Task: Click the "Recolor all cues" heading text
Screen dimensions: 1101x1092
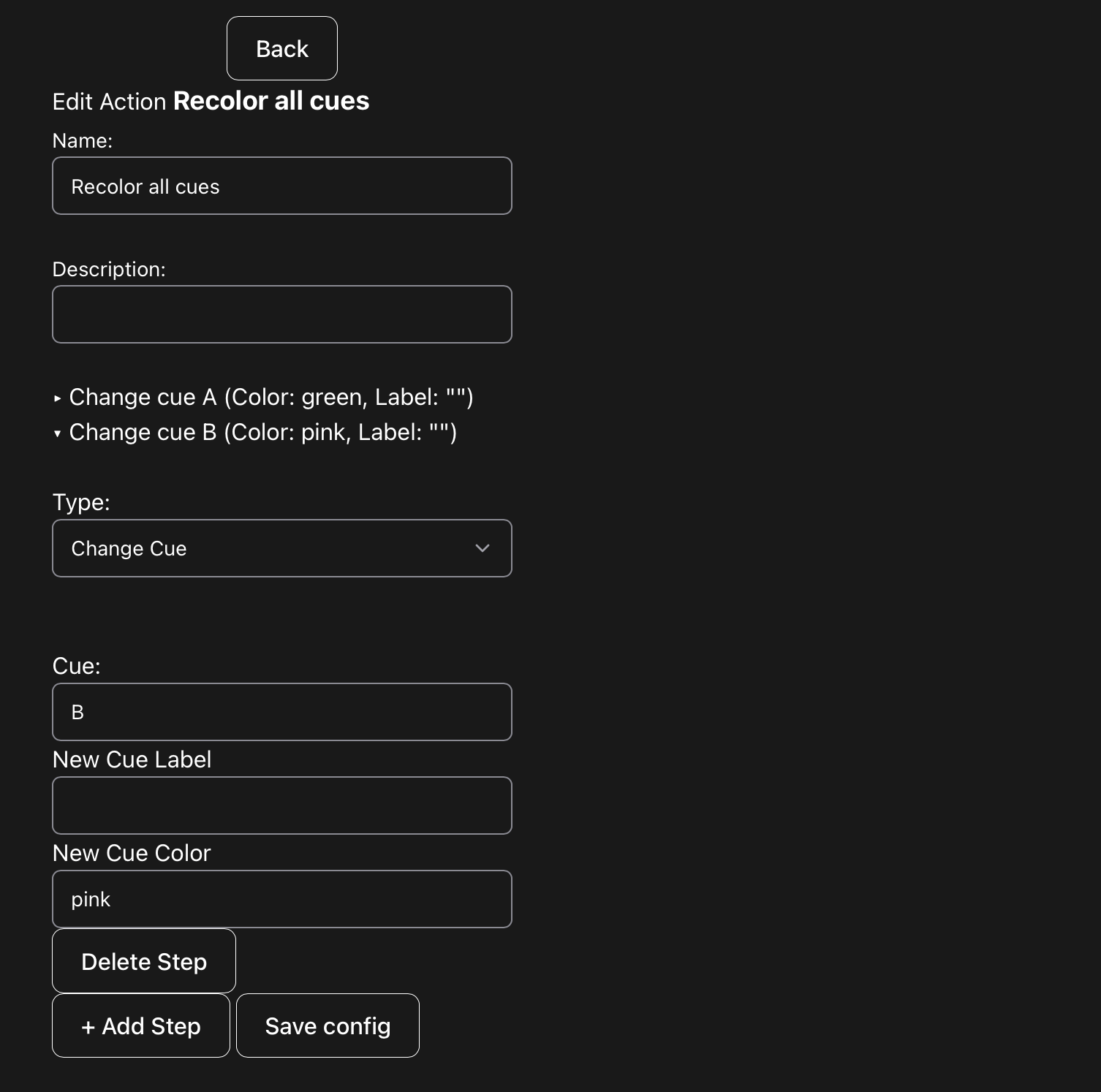Action: point(271,101)
